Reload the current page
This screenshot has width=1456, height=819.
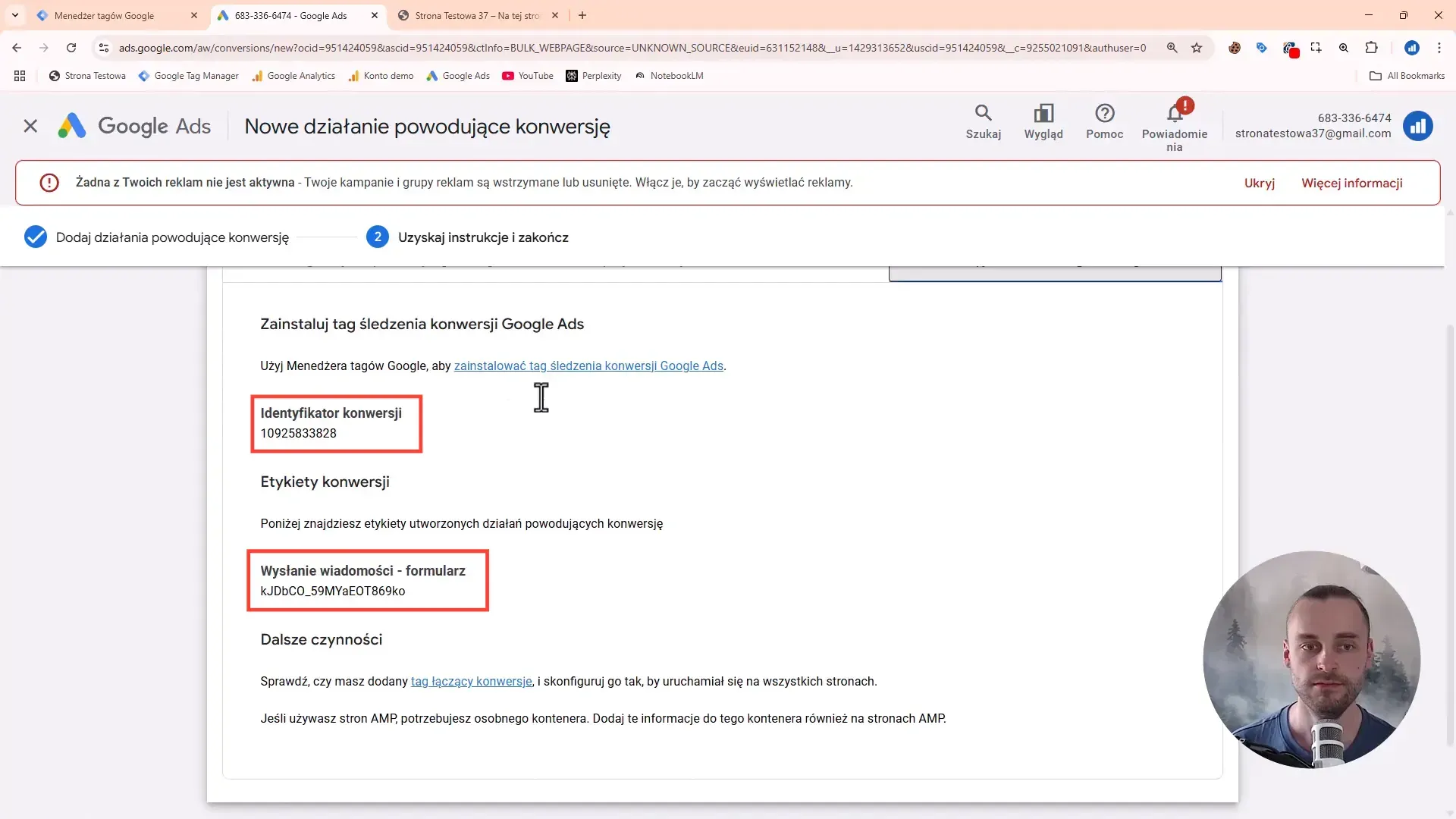pyautogui.click(x=71, y=48)
